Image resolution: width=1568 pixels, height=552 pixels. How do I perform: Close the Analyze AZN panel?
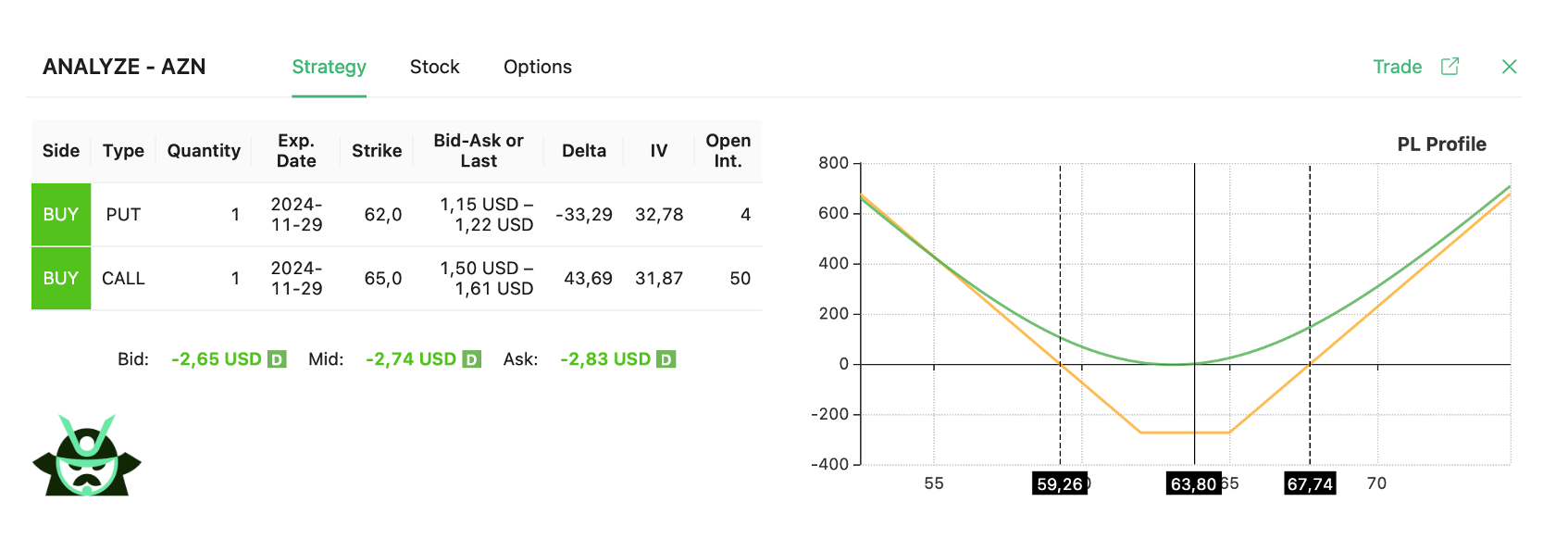coord(1509,67)
